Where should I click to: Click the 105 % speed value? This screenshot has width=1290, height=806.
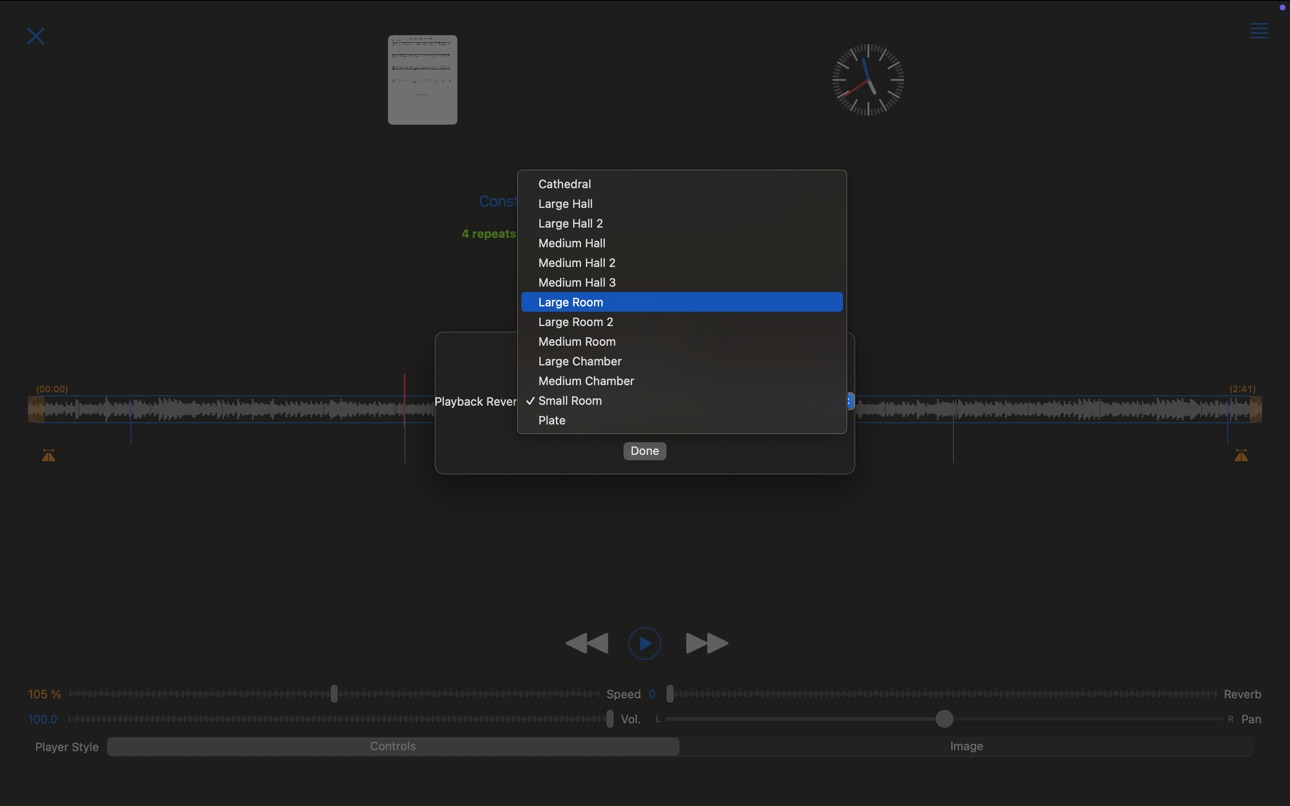[x=45, y=694]
